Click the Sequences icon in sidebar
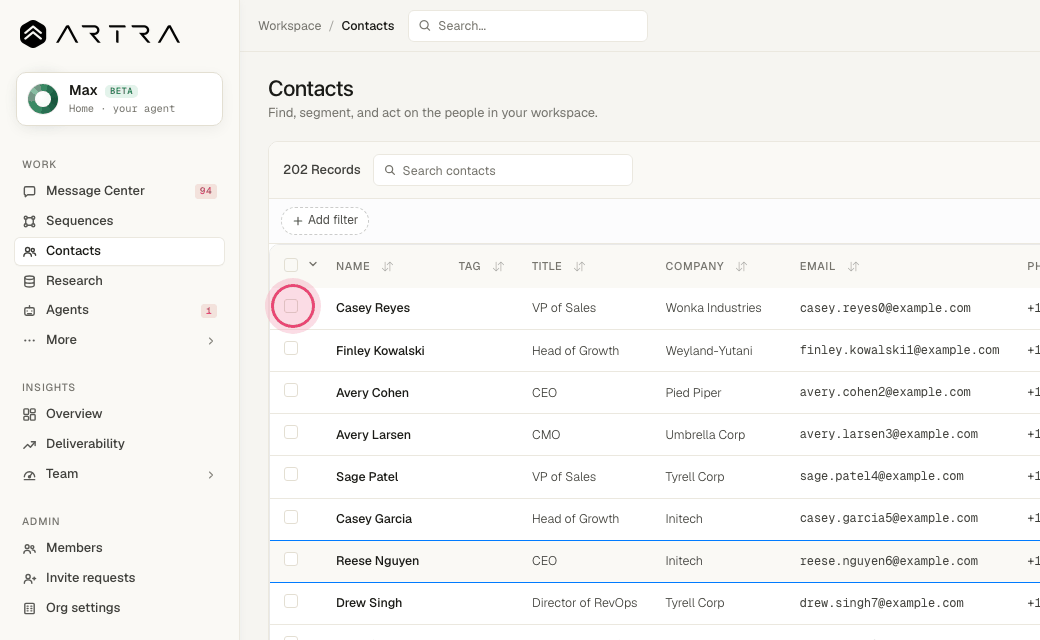This screenshot has height=640, width=1040. (x=29, y=221)
